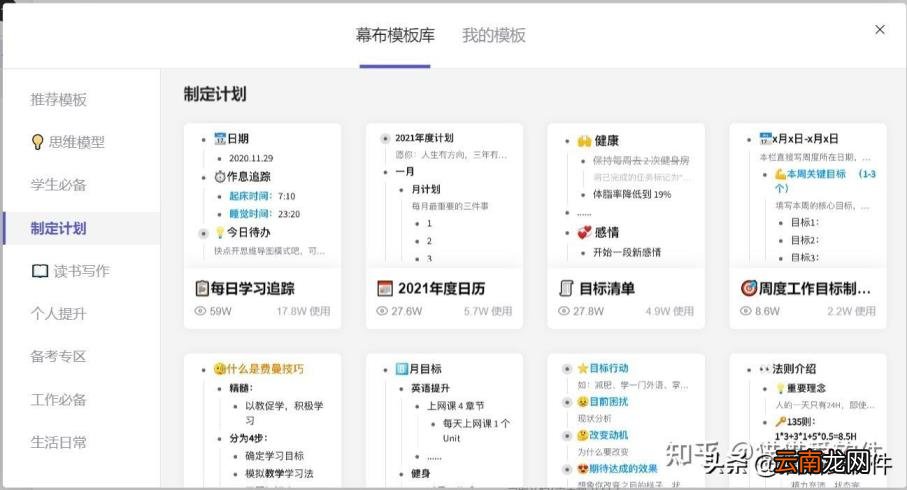Open the 学生必备 category
The width and height of the screenshot is (907, 490).
click(58, 185)
